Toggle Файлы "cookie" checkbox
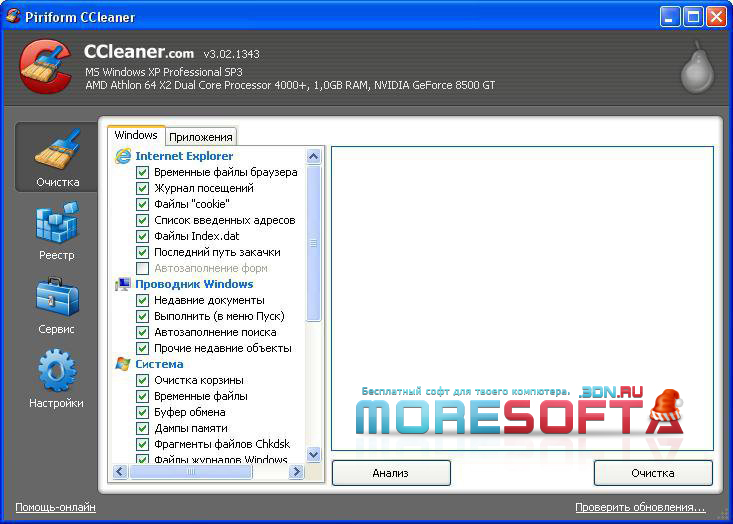Image resolution: width=733 pixels, height=524 pixels. [143, 204]
